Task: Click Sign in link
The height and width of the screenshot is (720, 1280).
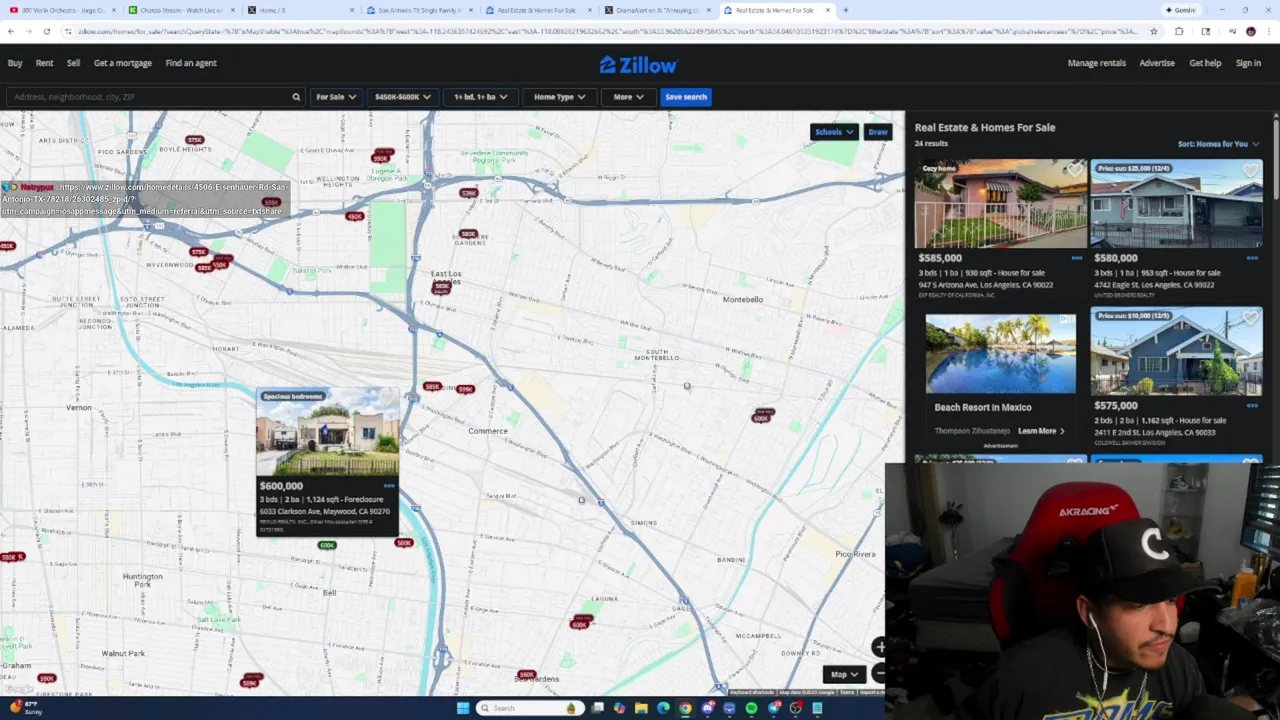Action: 1248,63
